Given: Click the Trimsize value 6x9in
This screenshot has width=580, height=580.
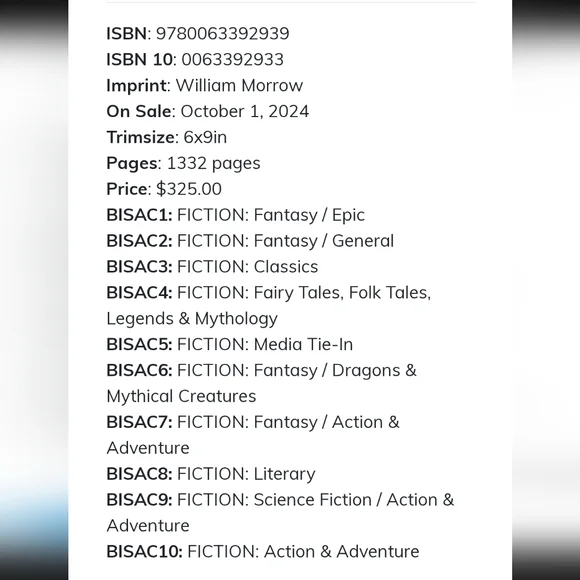Looking at the screenshot, I should point(205,137).
